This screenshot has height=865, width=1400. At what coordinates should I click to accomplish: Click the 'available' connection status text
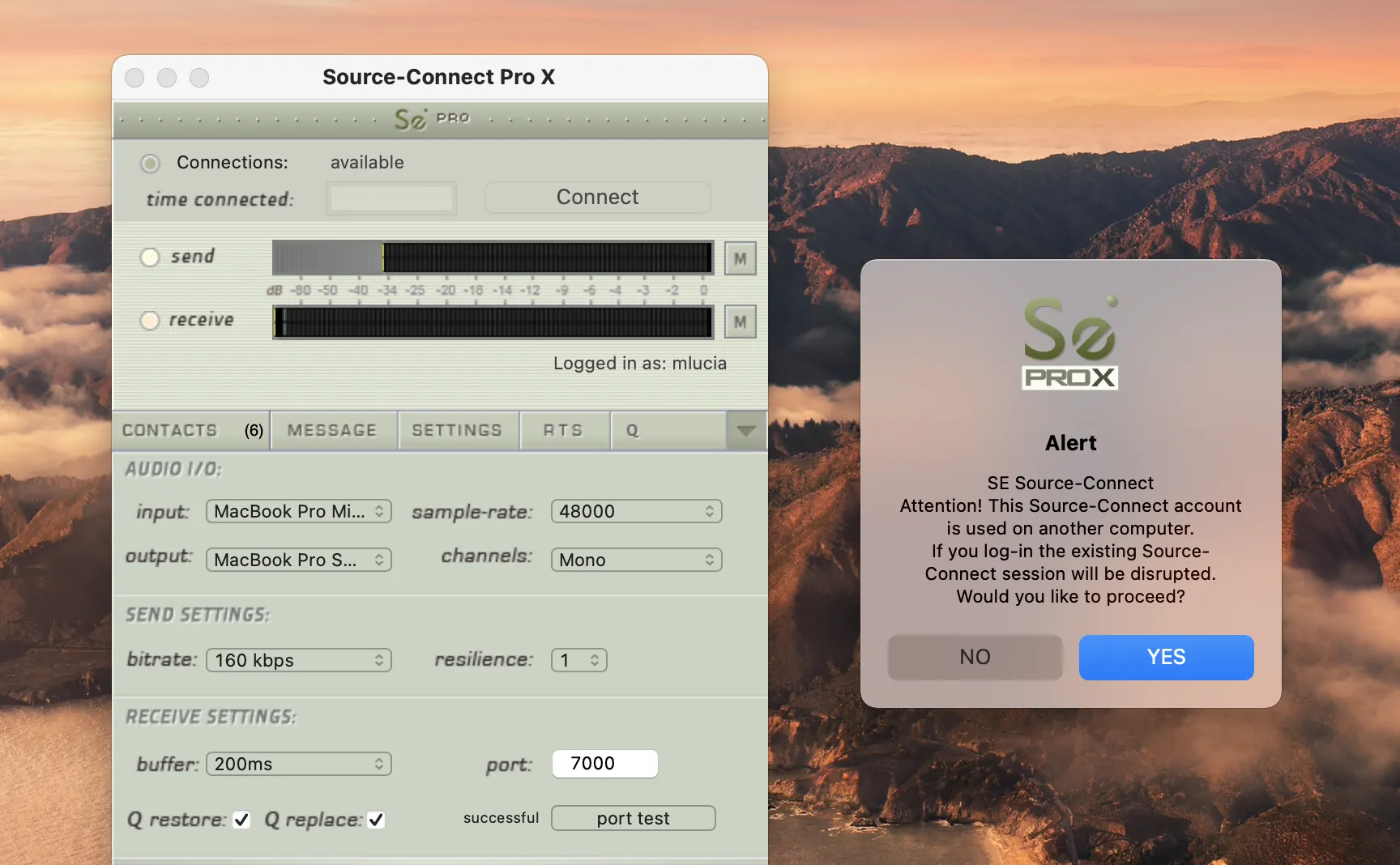[367, 163]
